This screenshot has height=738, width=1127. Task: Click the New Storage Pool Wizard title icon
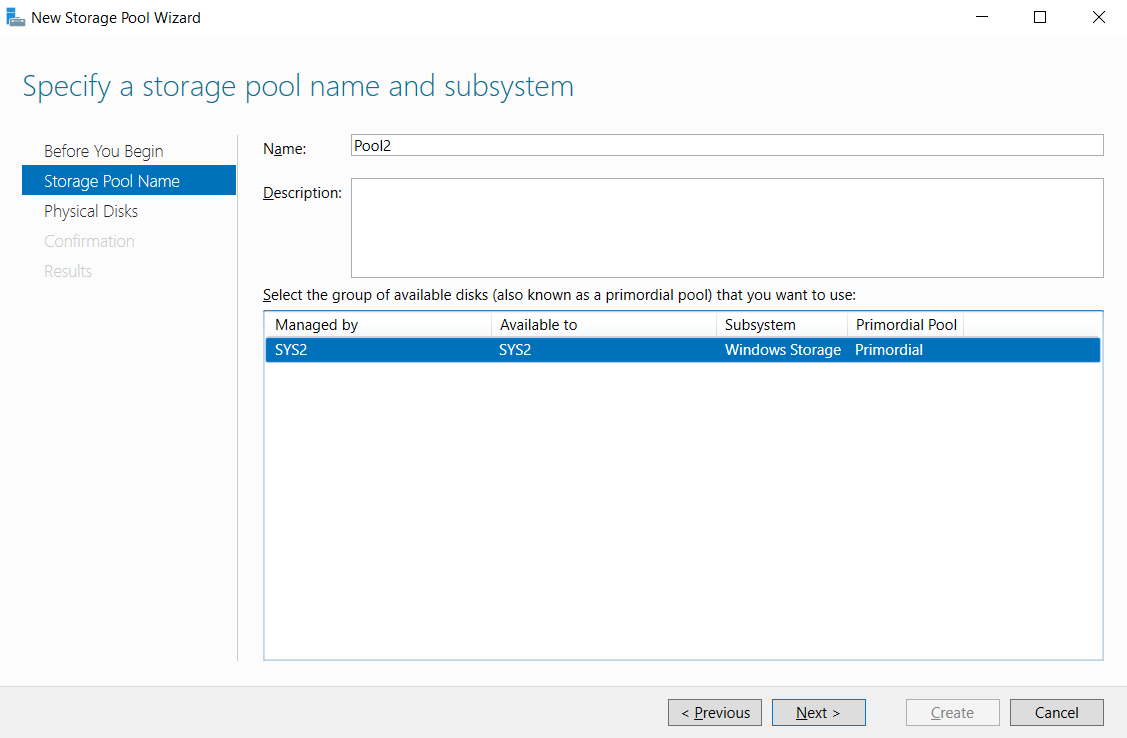pyautogui.click(x=15, y=17)
